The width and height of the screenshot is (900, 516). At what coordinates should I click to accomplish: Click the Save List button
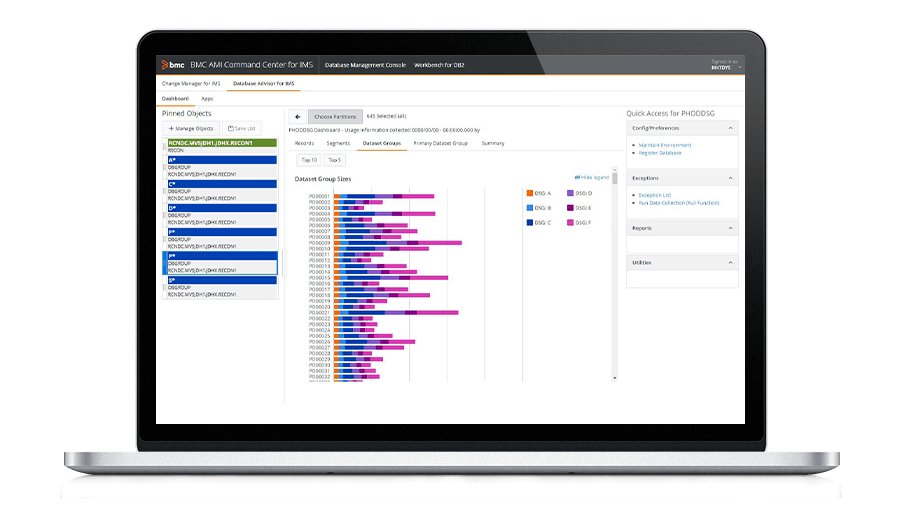click(x=240, y=128)
